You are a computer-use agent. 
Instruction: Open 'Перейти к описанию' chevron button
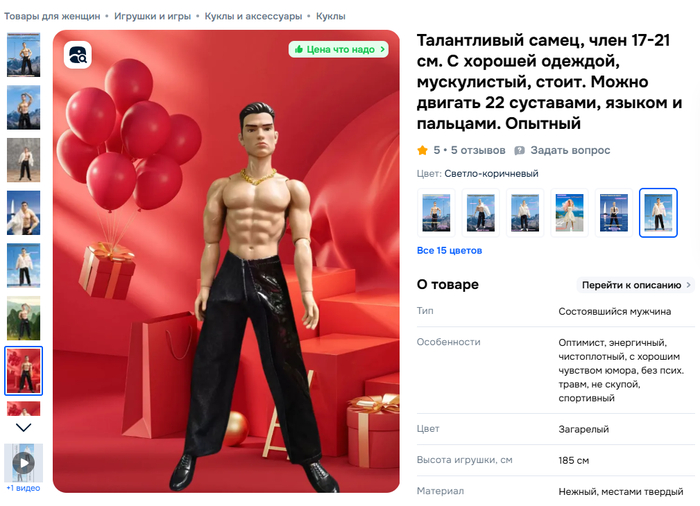tap(635, 285)
